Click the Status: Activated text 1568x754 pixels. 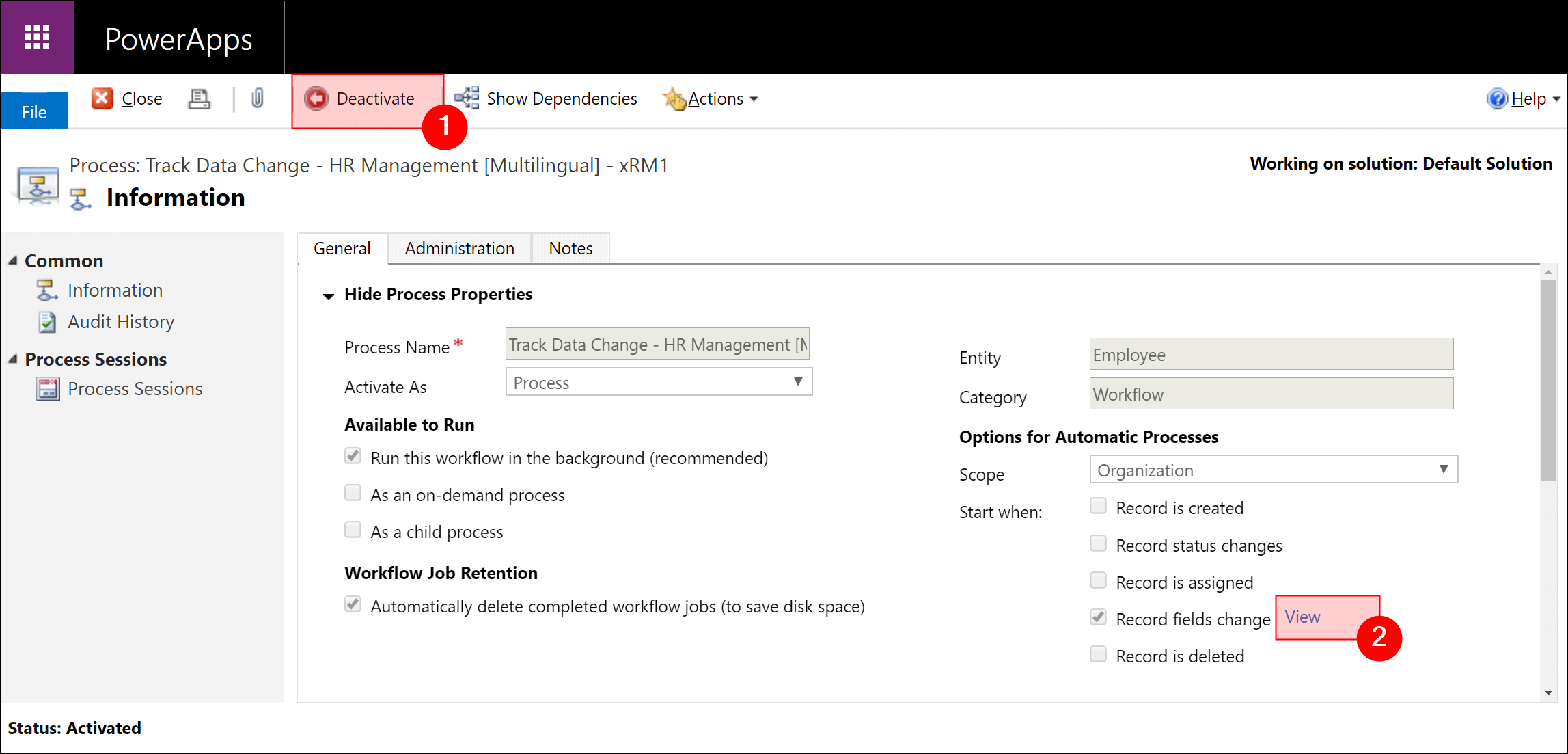point(74,728)
